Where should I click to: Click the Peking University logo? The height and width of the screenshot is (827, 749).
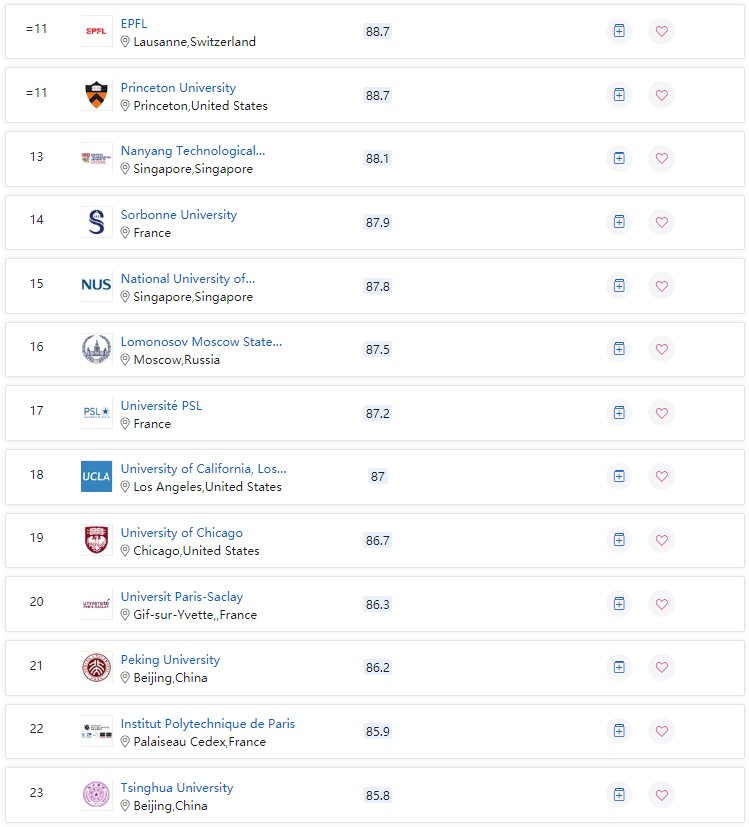pyautogui.click(x=97, y=667)
